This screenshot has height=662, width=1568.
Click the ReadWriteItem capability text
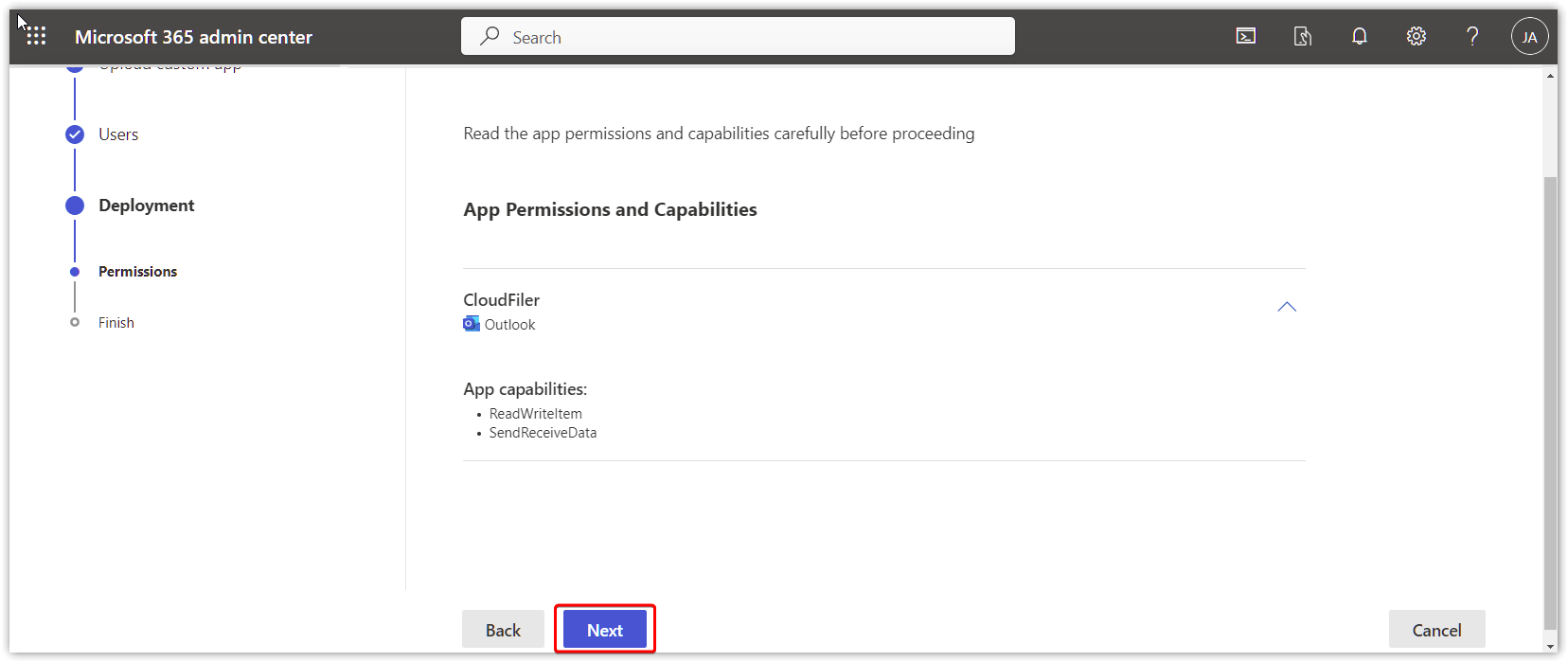(535, 414)
